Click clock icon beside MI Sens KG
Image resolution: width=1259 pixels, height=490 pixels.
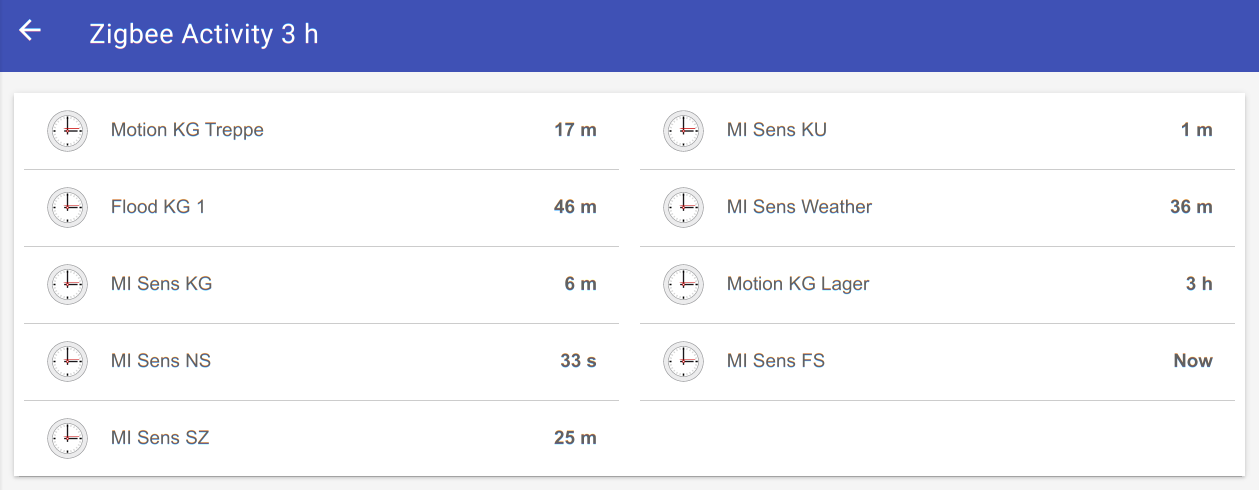(68, 285)
